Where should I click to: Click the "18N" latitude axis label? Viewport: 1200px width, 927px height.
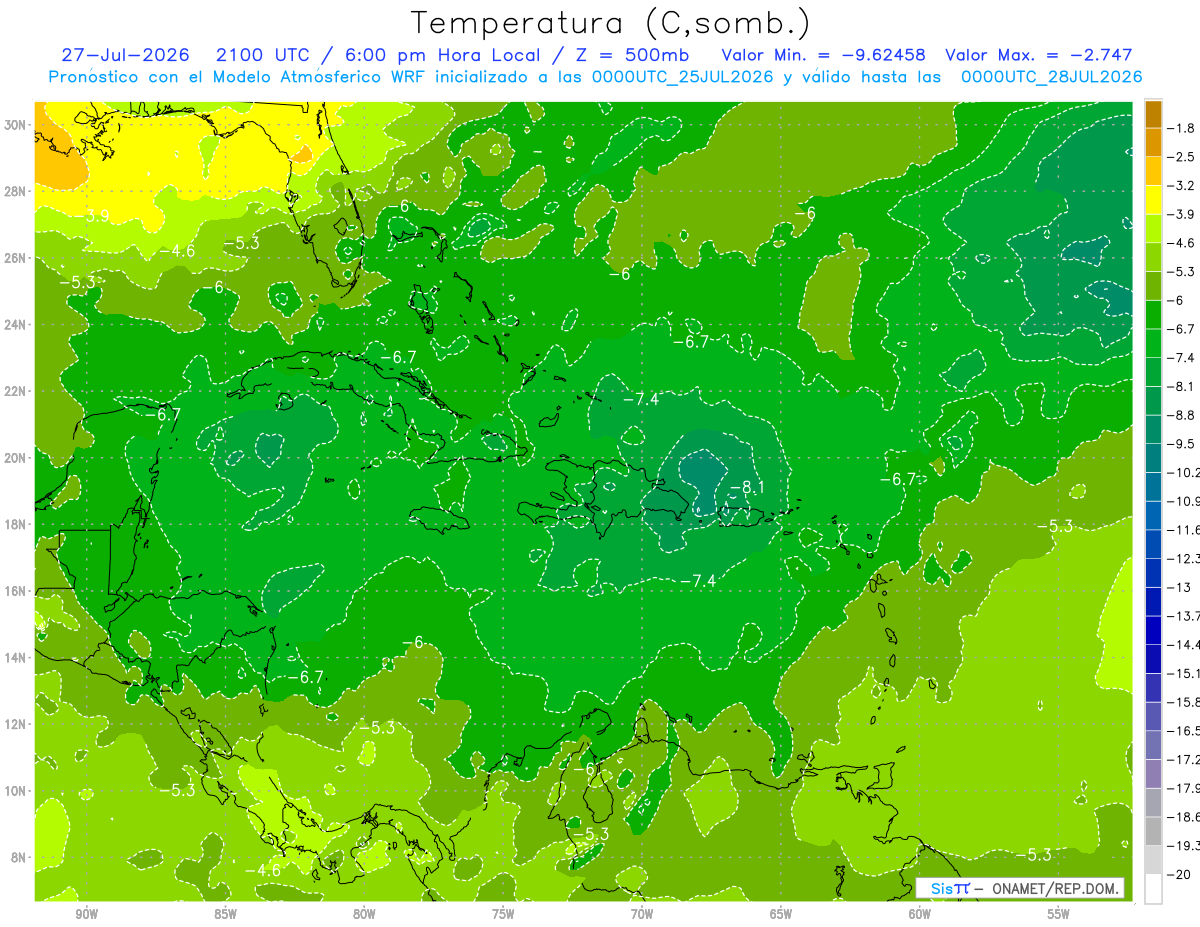(16, 525)
